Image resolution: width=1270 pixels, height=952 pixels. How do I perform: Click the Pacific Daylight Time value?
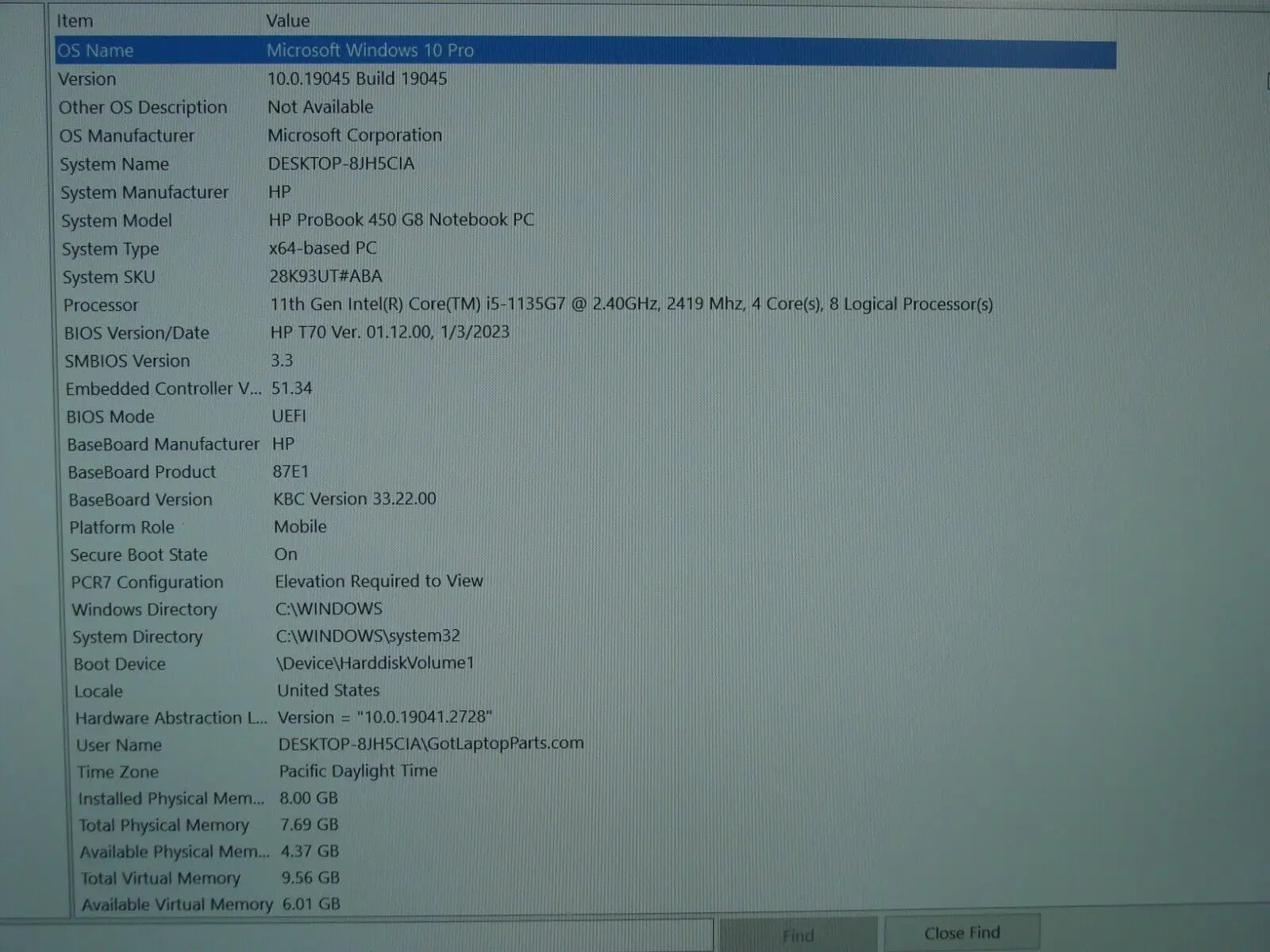[358, 771]
